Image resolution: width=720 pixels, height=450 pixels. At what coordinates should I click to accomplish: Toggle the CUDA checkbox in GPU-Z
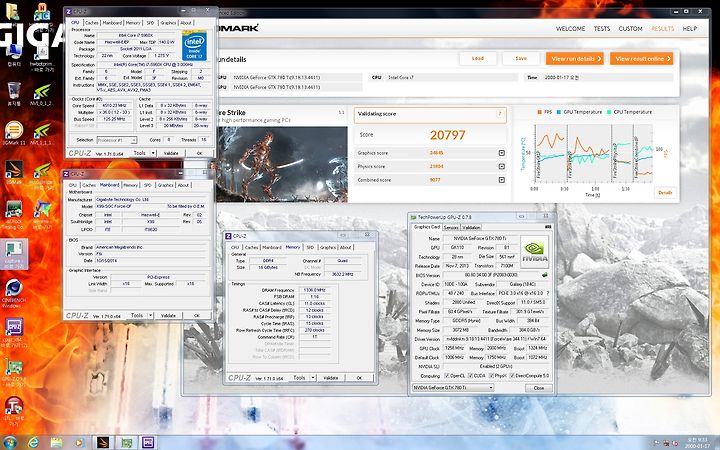[470, 376]
